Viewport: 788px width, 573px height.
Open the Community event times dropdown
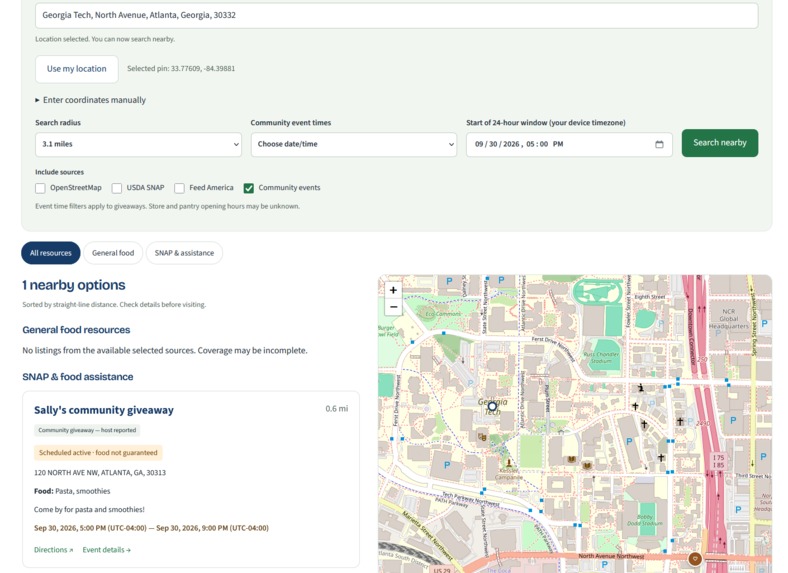354,144
